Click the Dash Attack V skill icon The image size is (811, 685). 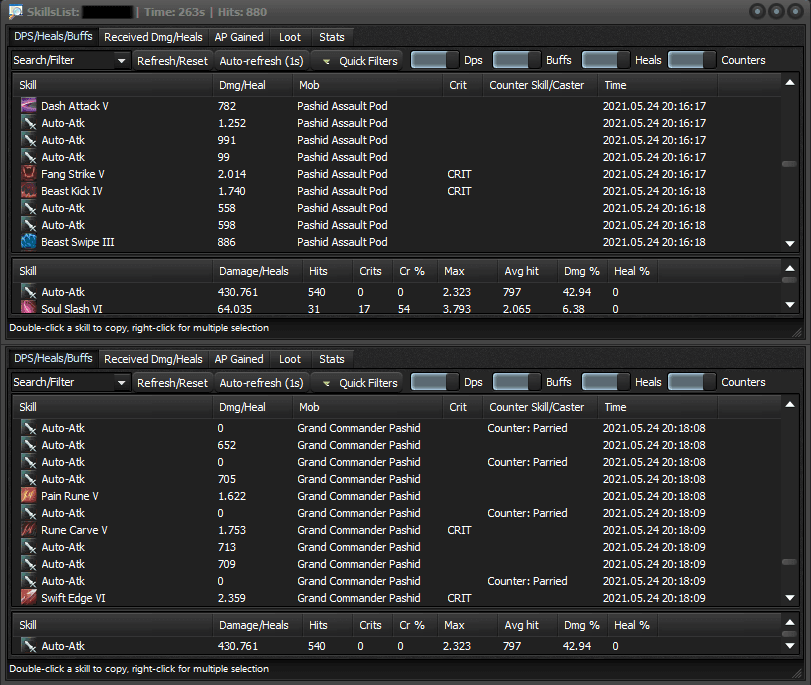point(29,106)
